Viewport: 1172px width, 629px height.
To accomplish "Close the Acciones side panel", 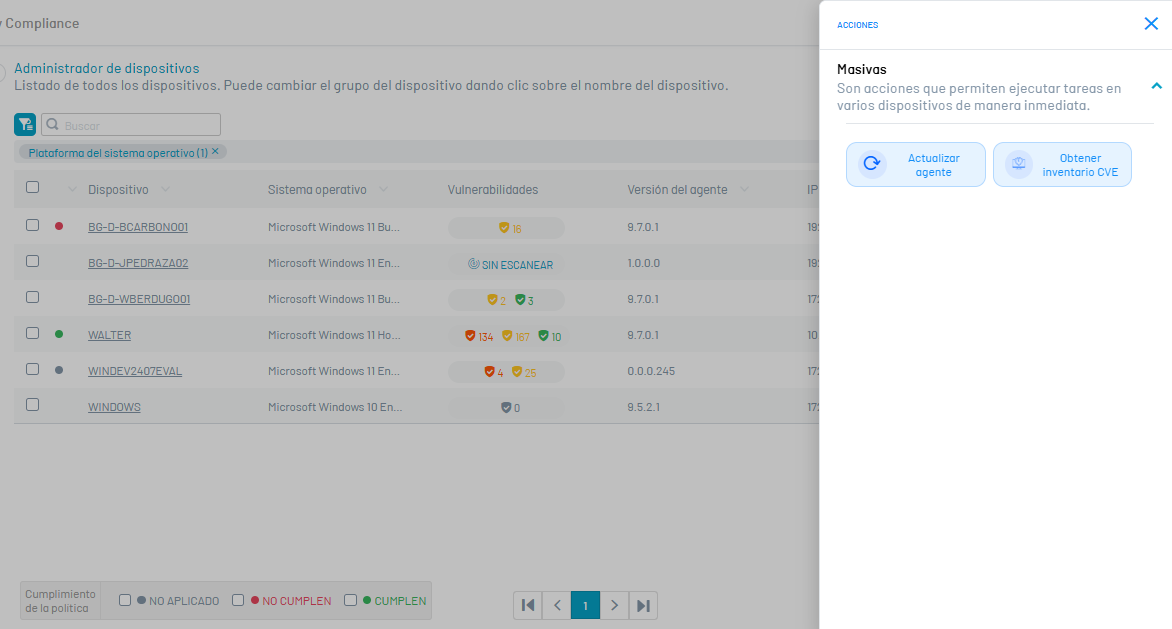I will (x=1151, y=24).
